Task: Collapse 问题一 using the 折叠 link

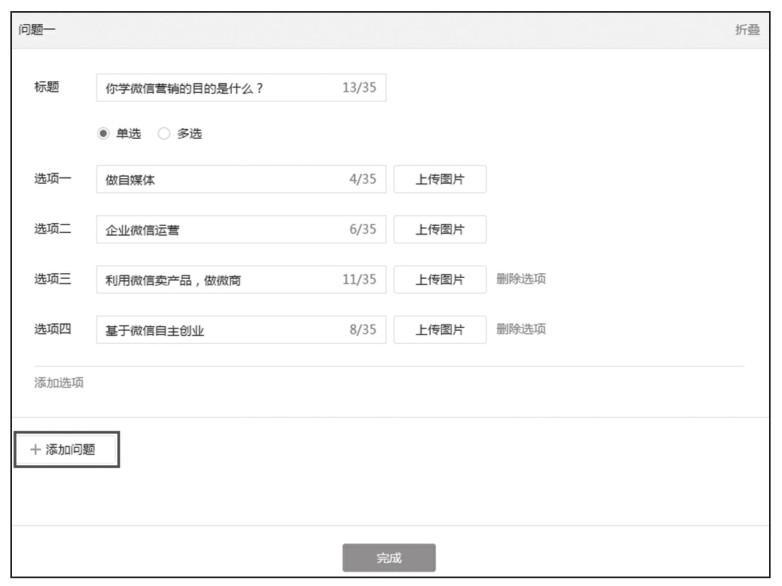Action: coord(747,30)
